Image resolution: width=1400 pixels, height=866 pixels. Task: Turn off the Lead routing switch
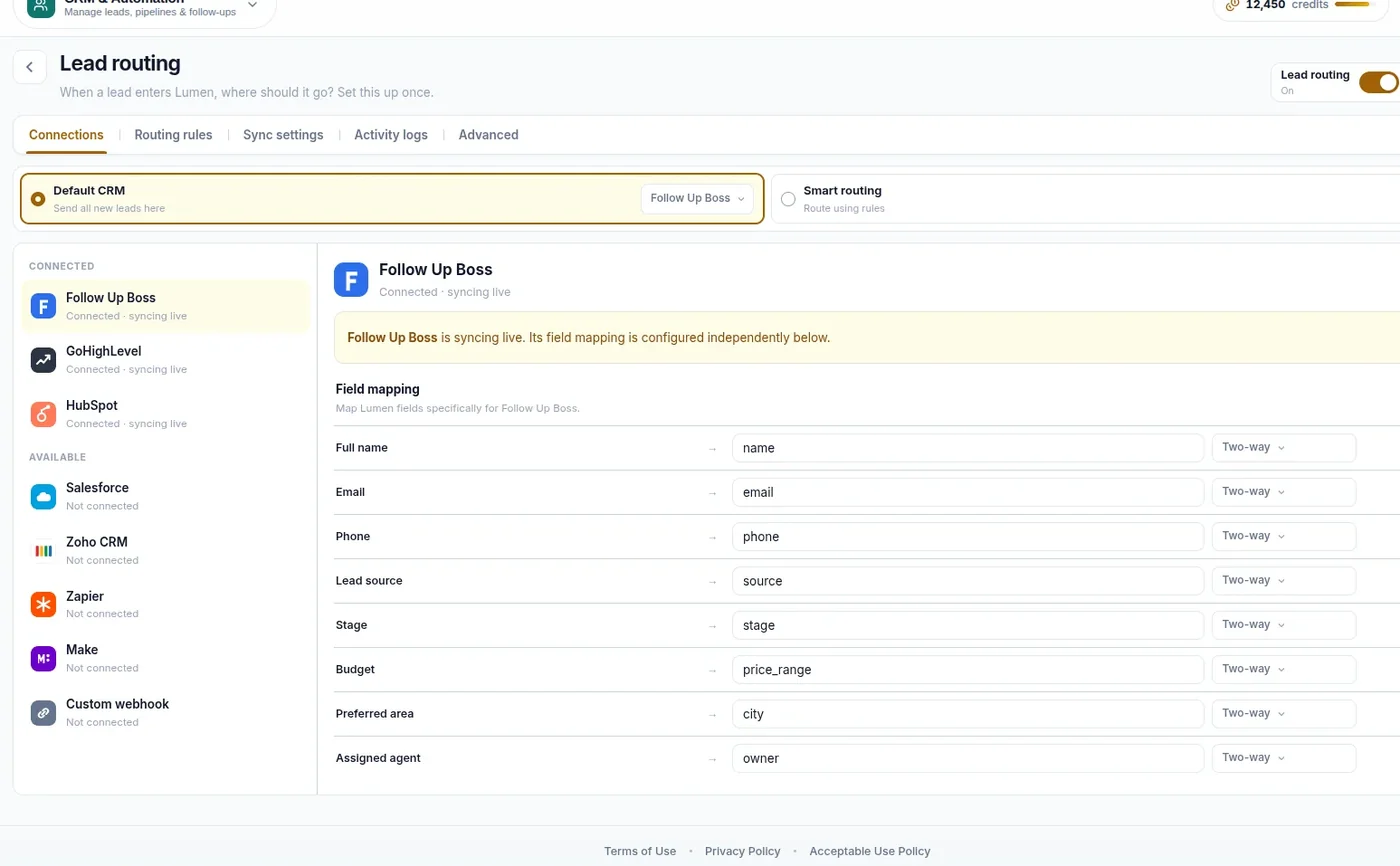[1379, 83]
